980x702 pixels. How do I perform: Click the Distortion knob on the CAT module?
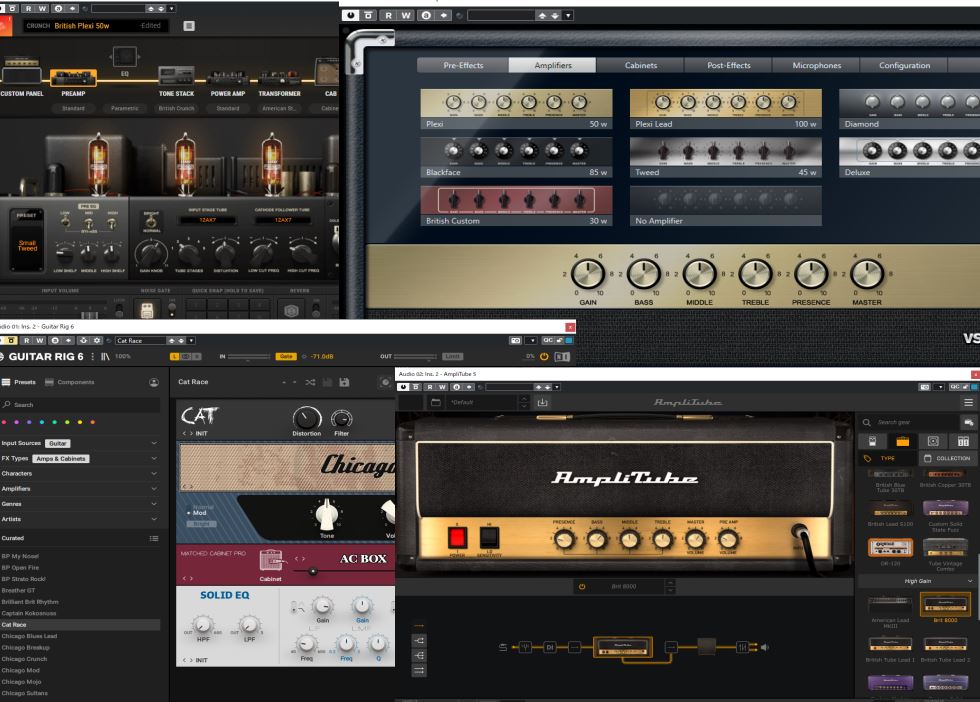click(306, 417)
